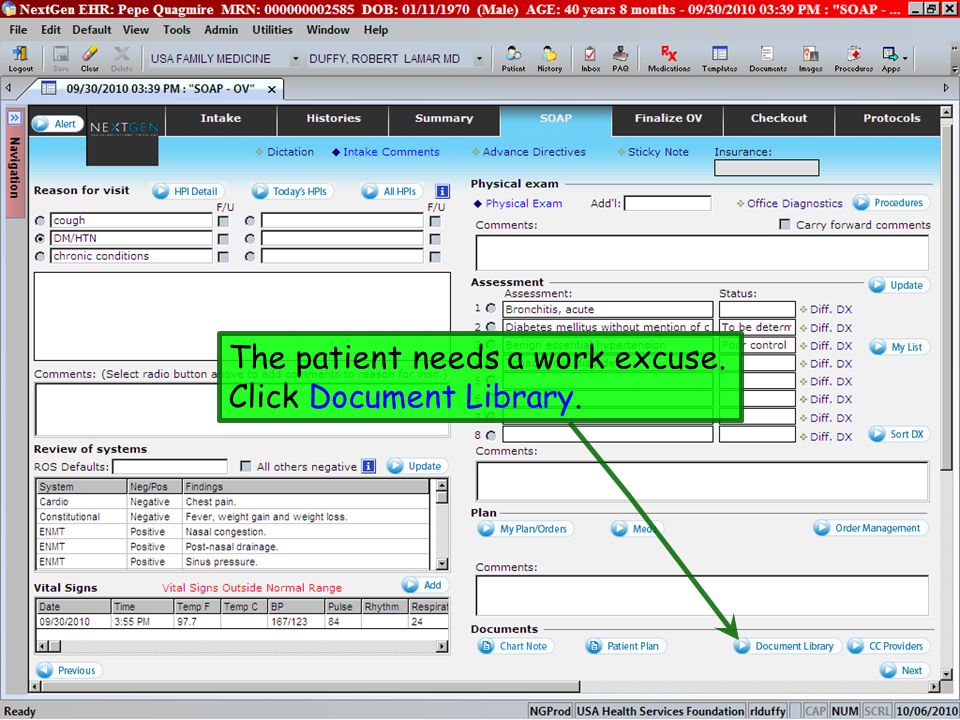Image resolution: width=960 pixels, height=720 pixels.
Task: Click the CC Providers button
Action: point(888,646)
